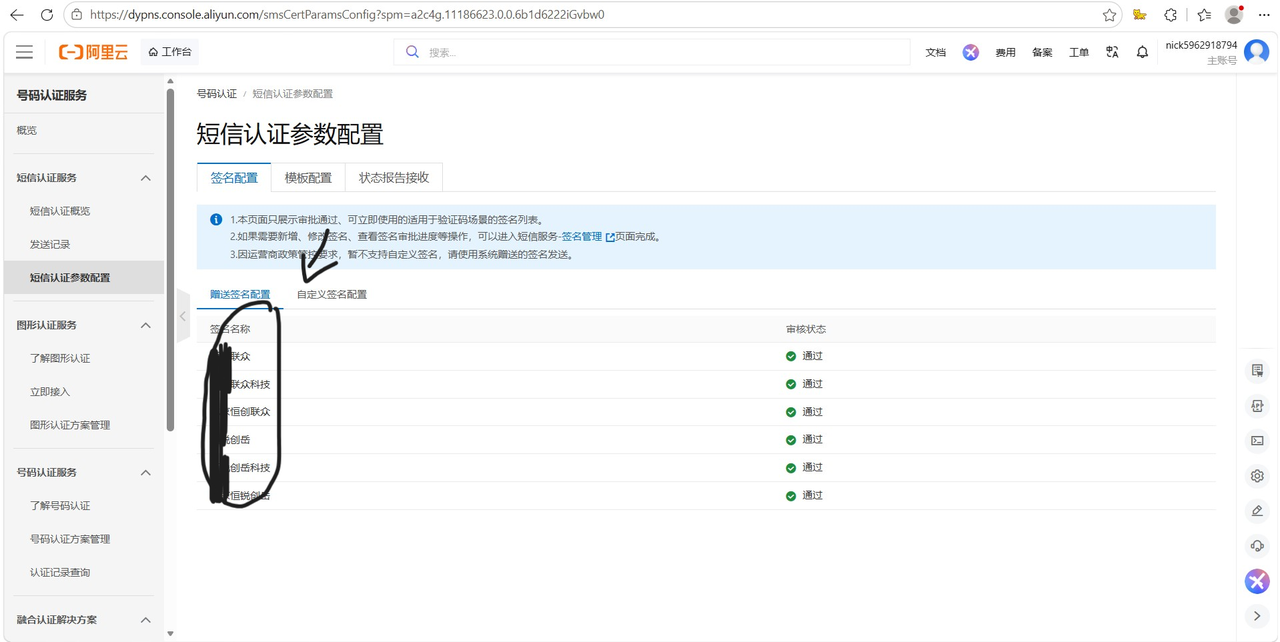This screenshot has height=642, width=1280.
Task: Click the browser address bar
Action: coord(590,15)
